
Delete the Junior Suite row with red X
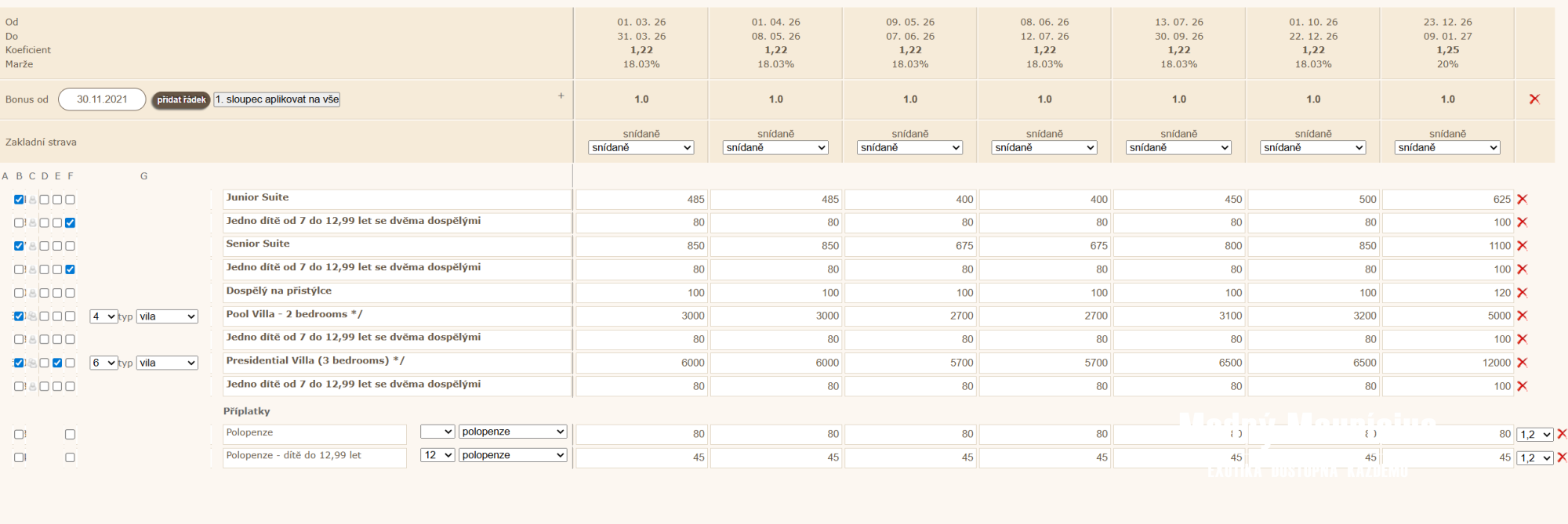pyautogui.click(x=1522, y=200)
